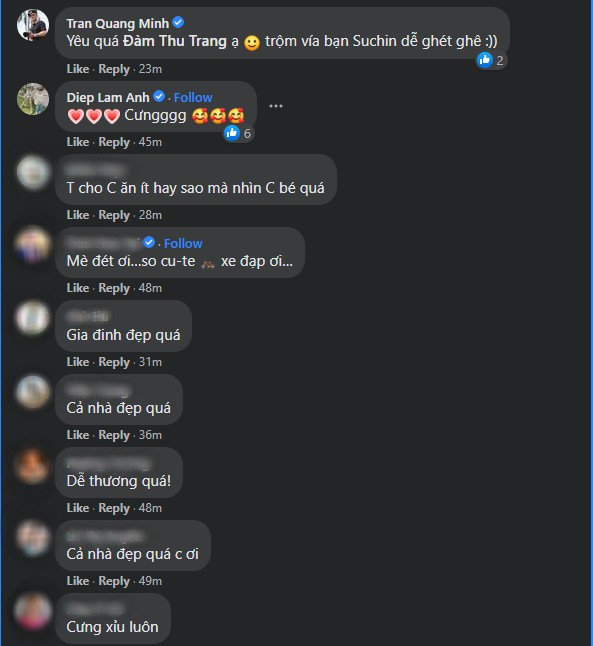This screenshot has height=646, width=593.
Task: Like the comment 'T cho C ăn ít hay sao'
Action: pyautogui.click(x=78, y=215)
